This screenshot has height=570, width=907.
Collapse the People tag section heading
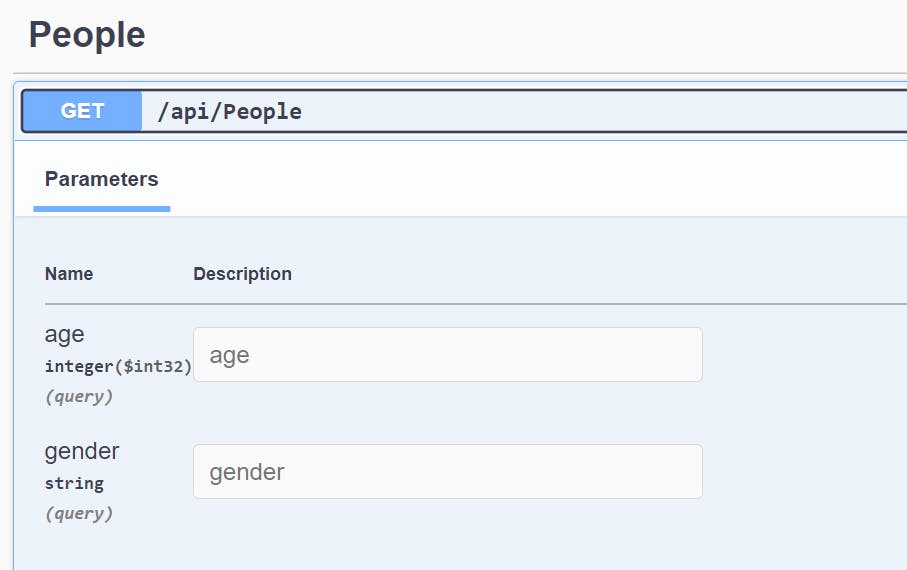pos(87,35)
